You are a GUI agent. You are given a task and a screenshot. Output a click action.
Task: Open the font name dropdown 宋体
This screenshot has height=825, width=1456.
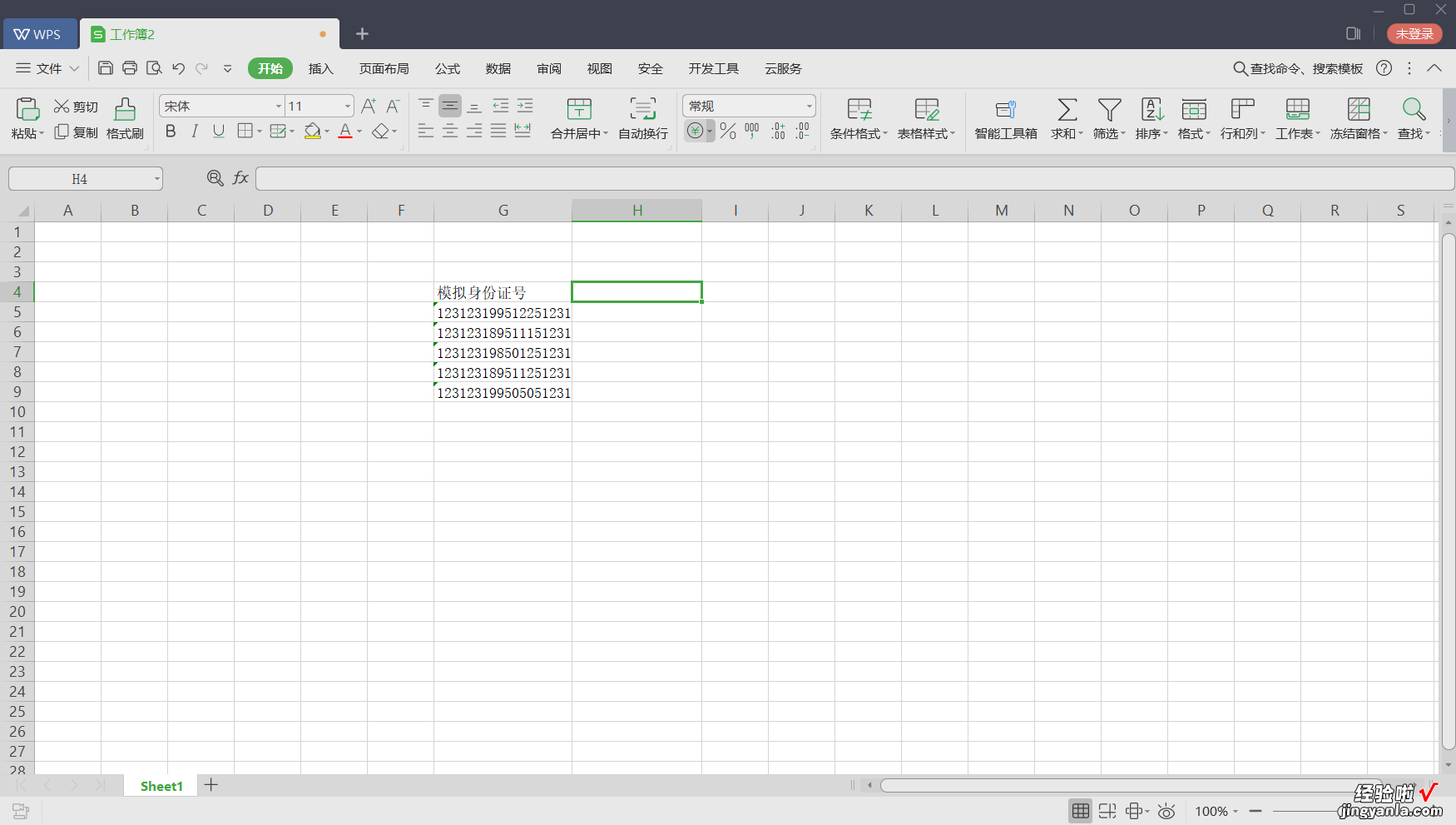tap(279, 106)
